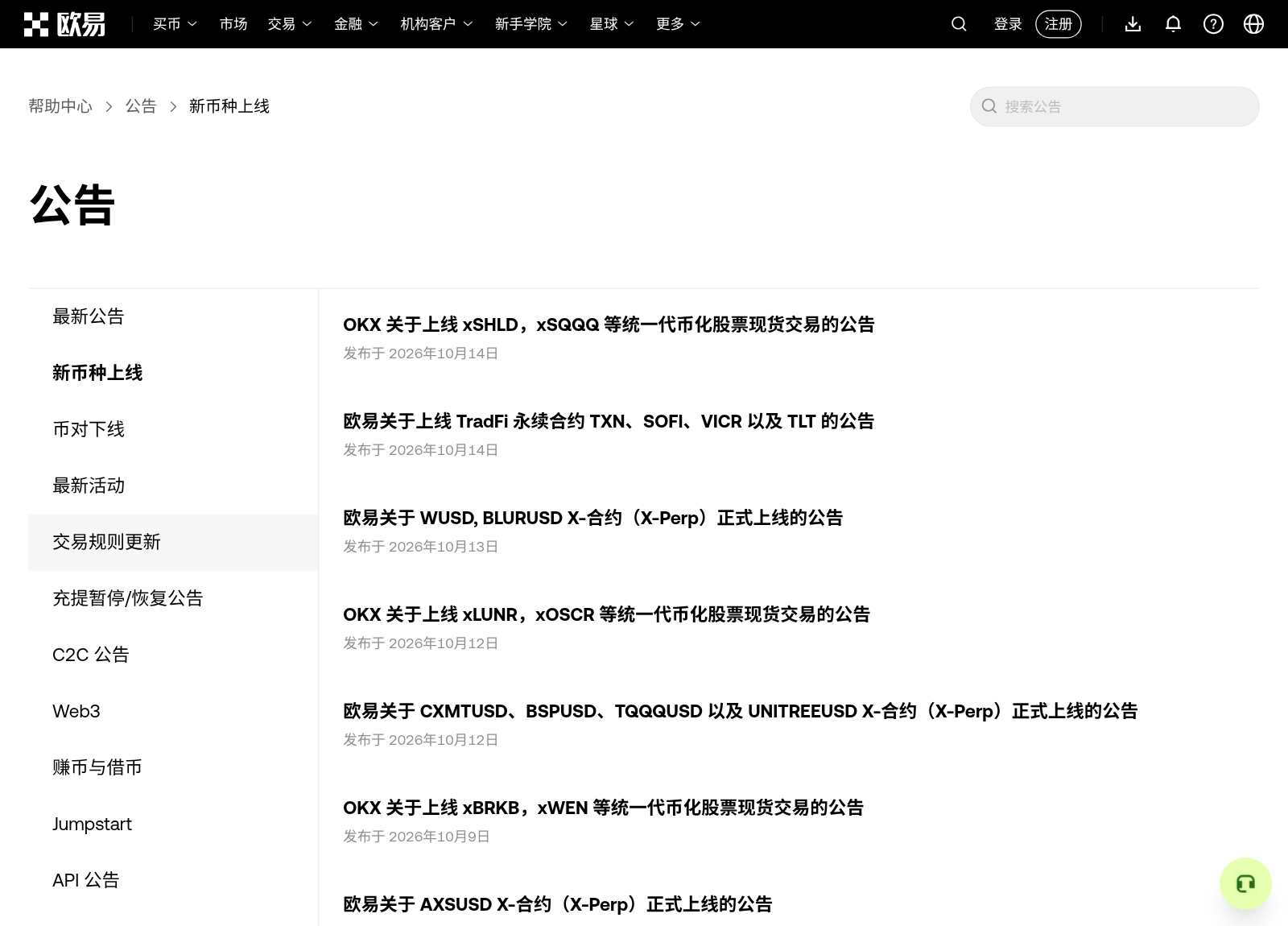Click 帮助中心 in the breadcrumb
Viewport: 1288px width, 926px height.
pos(60,106)
